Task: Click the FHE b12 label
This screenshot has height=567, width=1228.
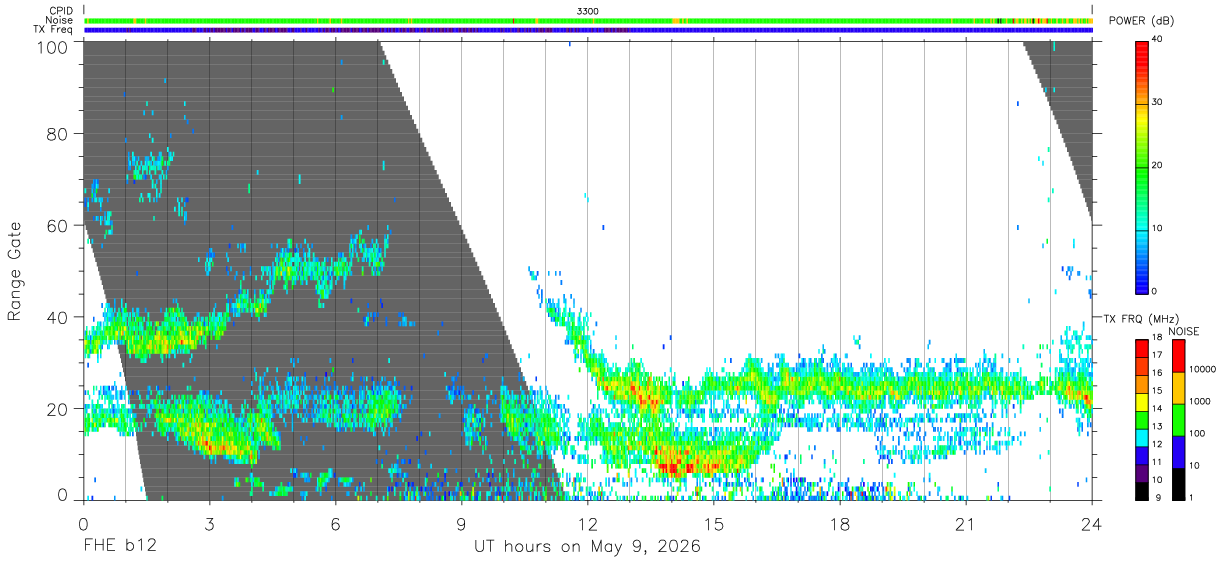Action: (x=119, y=547)
